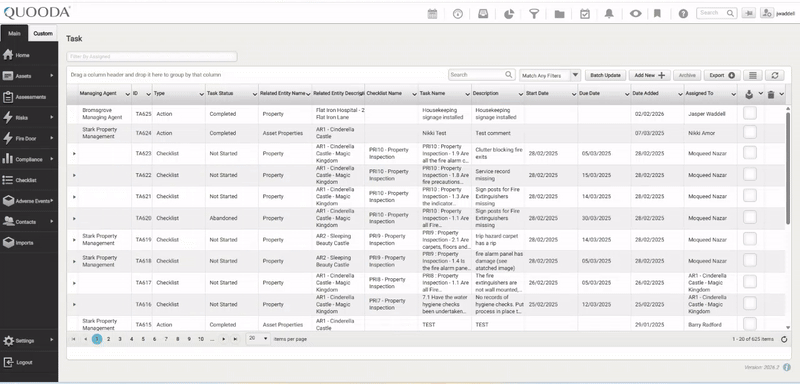Click the version info icon at bottom right
Image resolution: width=800 pixels, height=384 pixels.
point(787,367)
